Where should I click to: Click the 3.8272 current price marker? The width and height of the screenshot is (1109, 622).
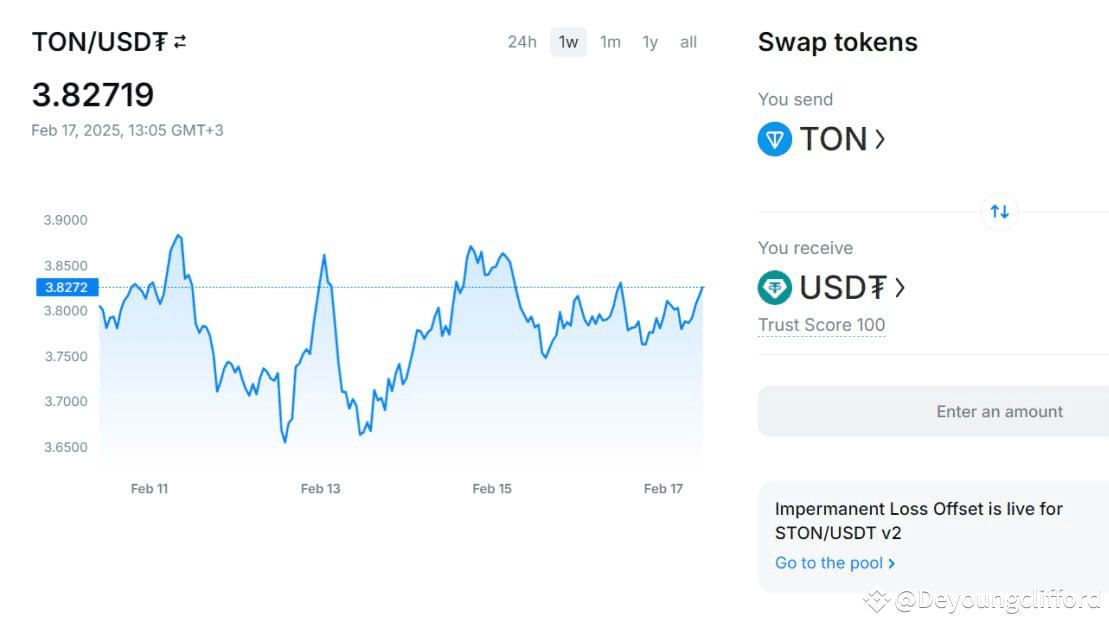pyautogui.click(x=66, y=287)
